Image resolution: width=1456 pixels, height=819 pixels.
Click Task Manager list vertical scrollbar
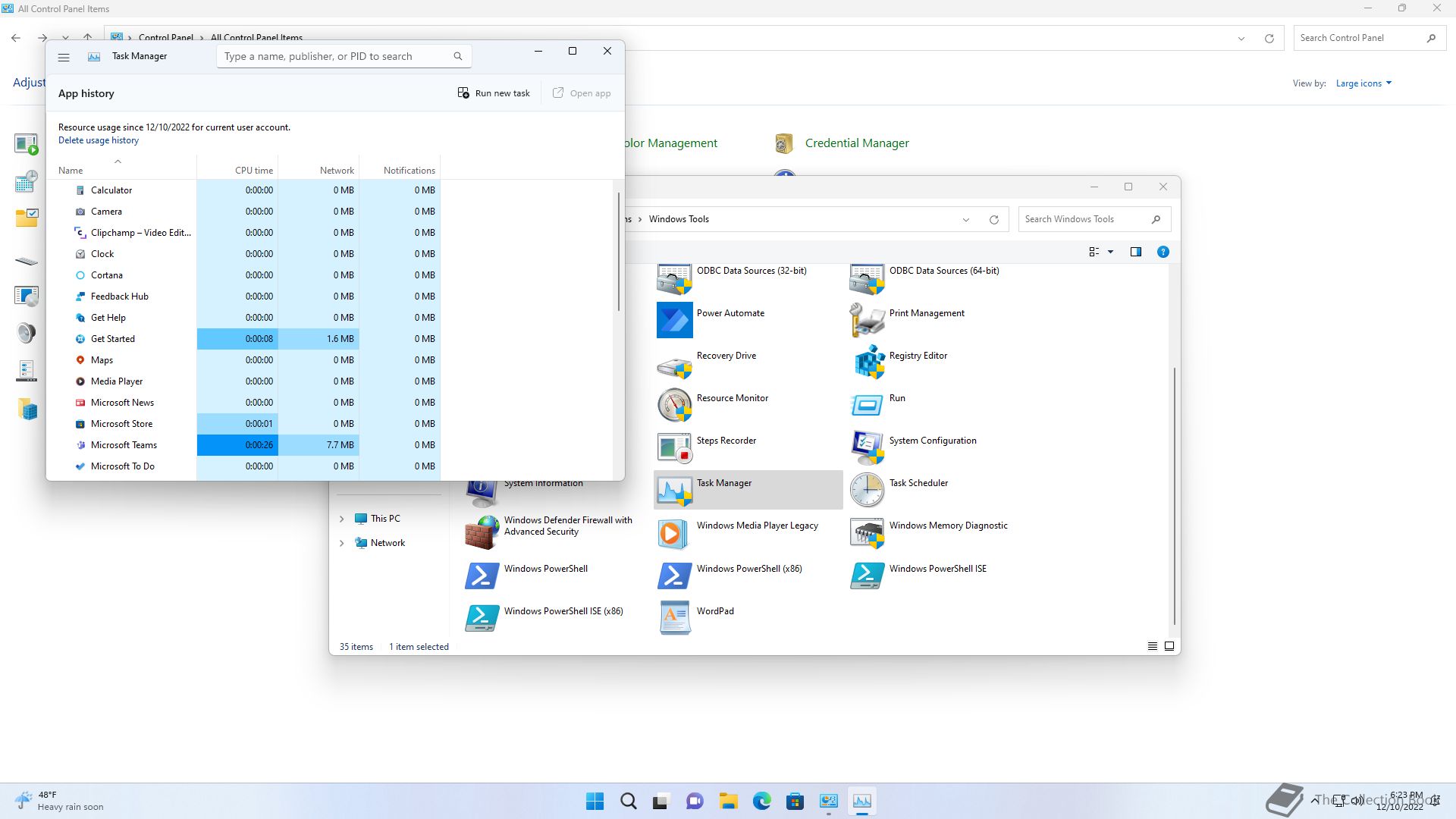point(619,251)
